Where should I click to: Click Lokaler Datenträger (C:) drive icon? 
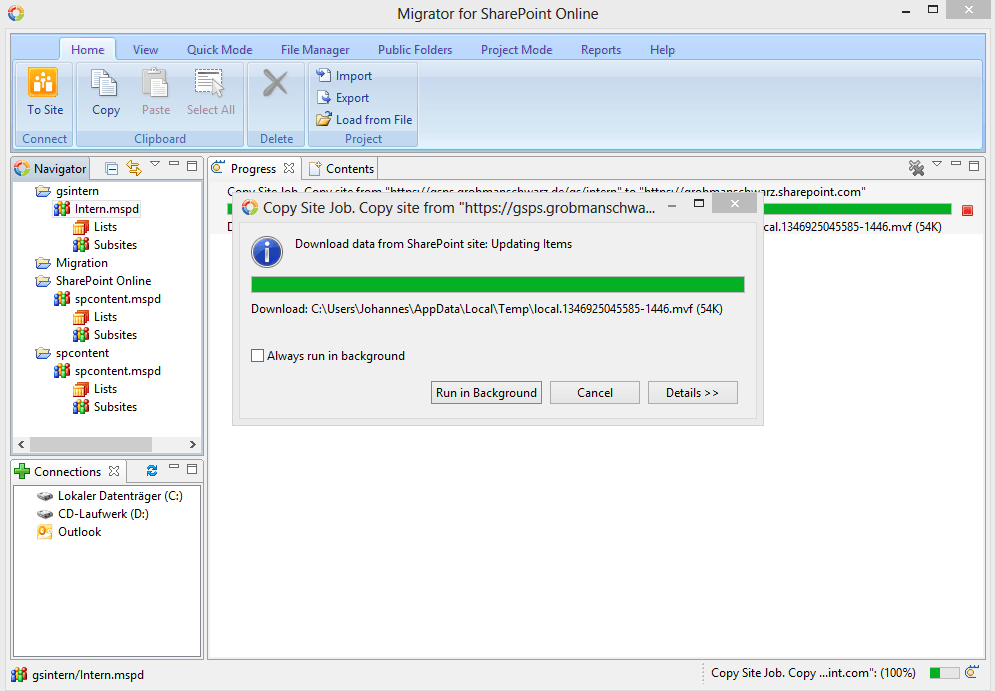(x=44, y=496)
